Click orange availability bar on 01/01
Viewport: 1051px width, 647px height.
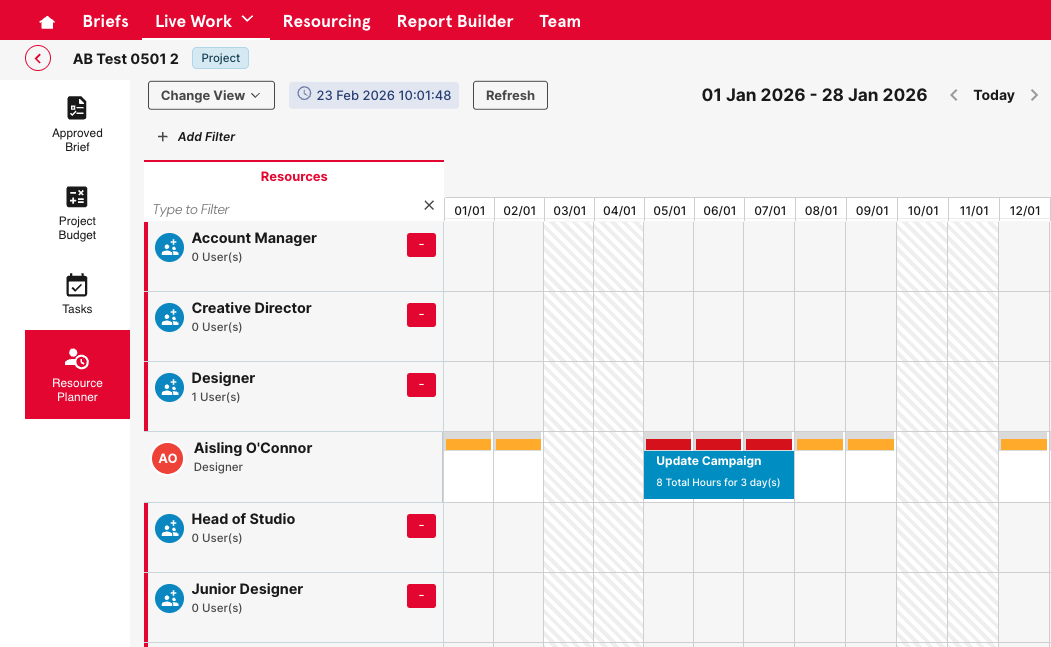point(468,444)
